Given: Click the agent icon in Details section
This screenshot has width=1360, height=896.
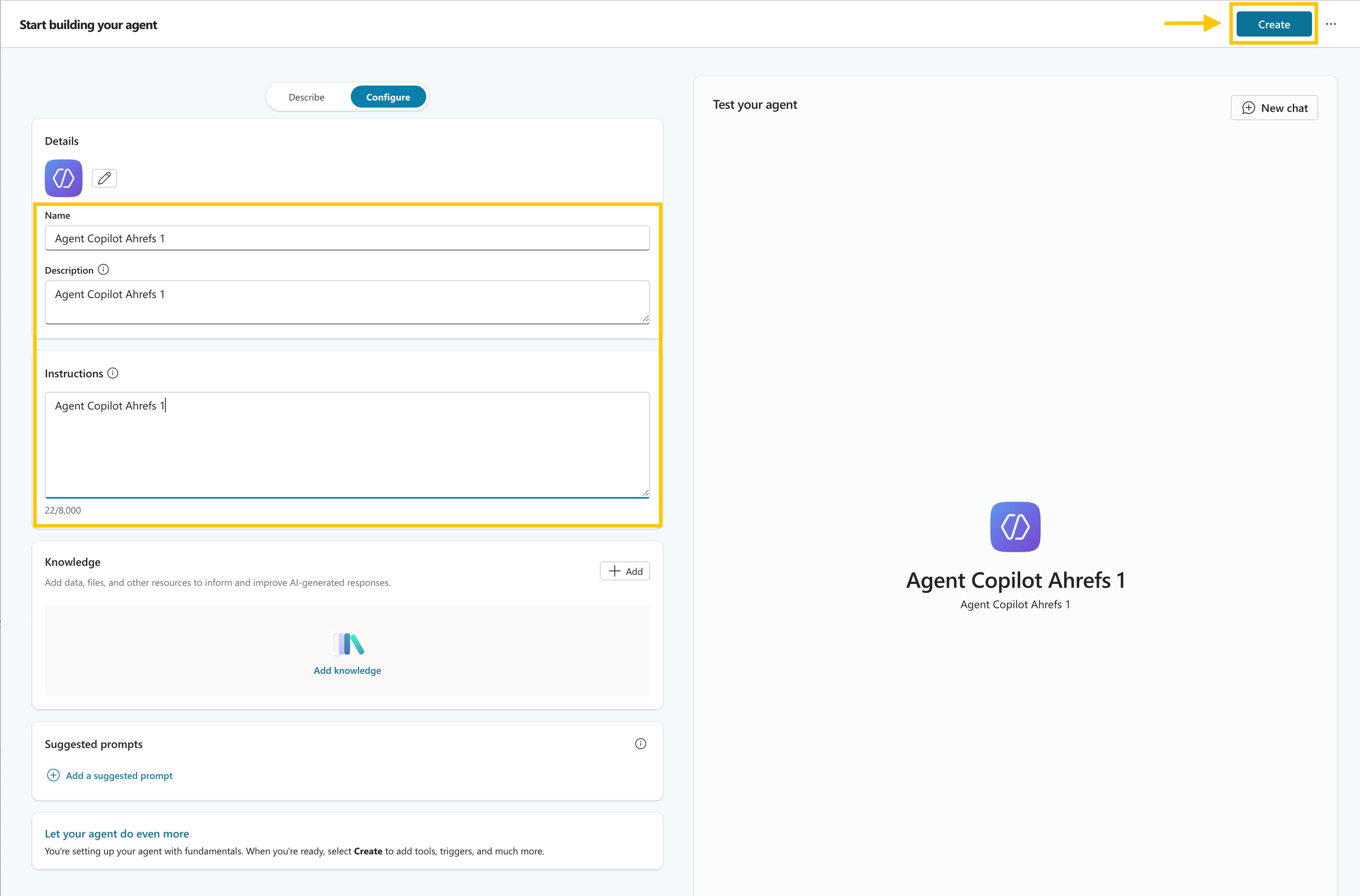Looking at the screenshot, I should pos(64,178).
